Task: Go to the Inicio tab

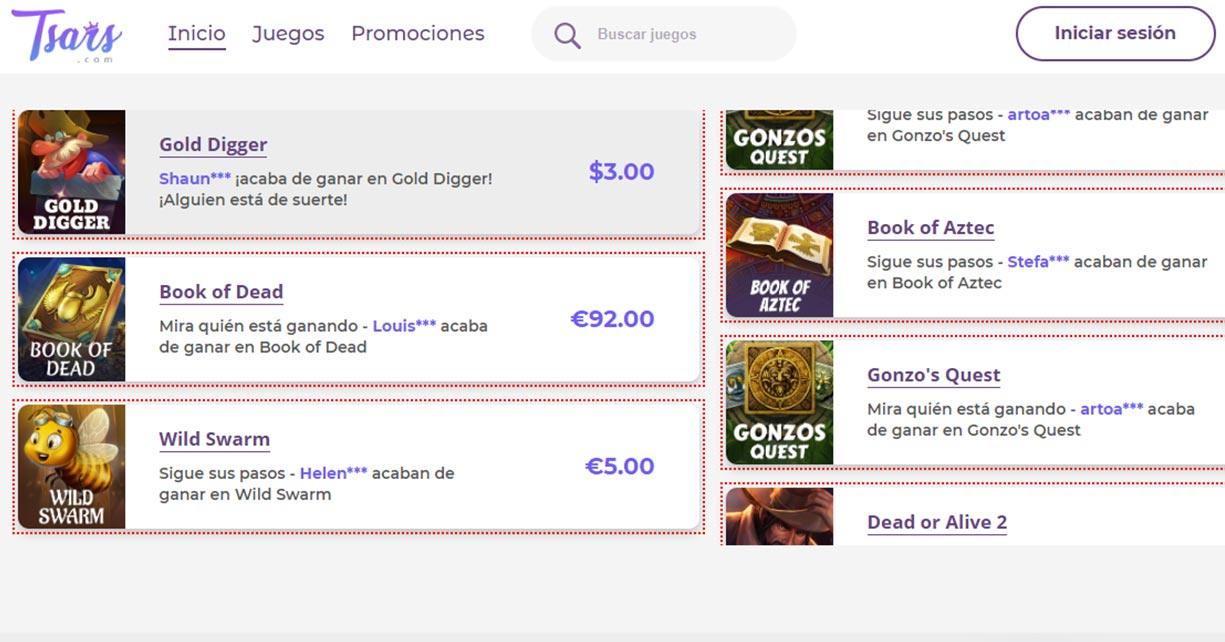Action: pyautogui.click(x=197, y=33)
